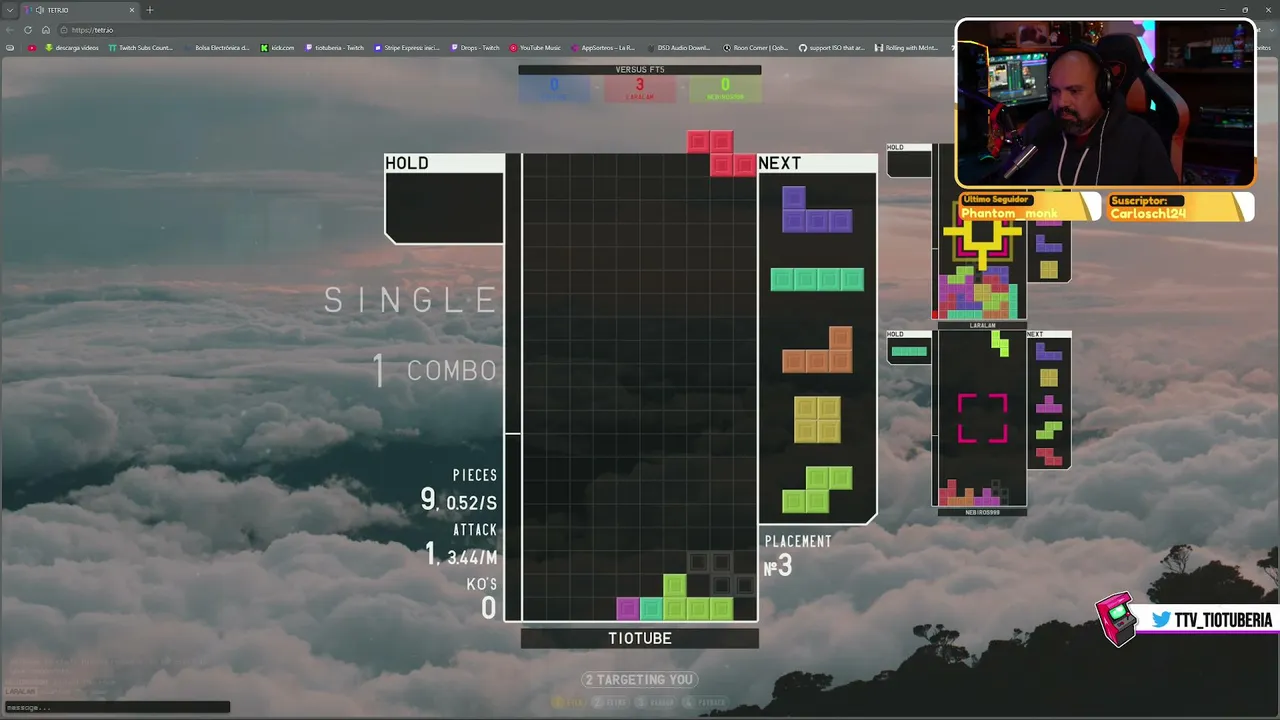
Task: Click the orange L piece in NEXT queue
Action: click(x=817, y=350)
